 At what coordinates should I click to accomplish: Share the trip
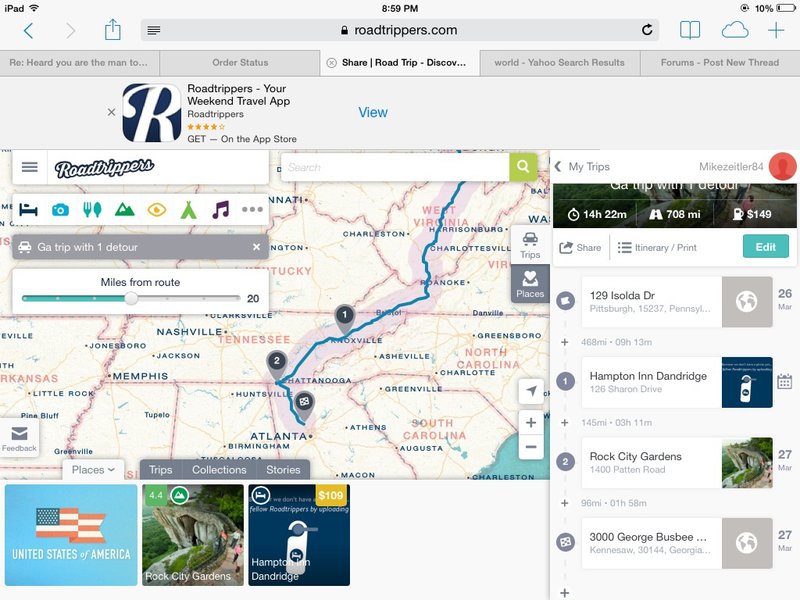(581, 247)
